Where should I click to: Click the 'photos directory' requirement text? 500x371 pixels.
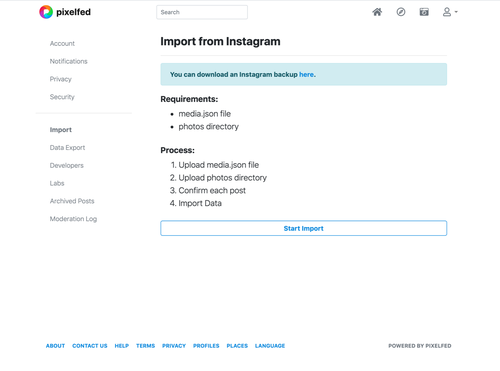[x=209, y=127]
